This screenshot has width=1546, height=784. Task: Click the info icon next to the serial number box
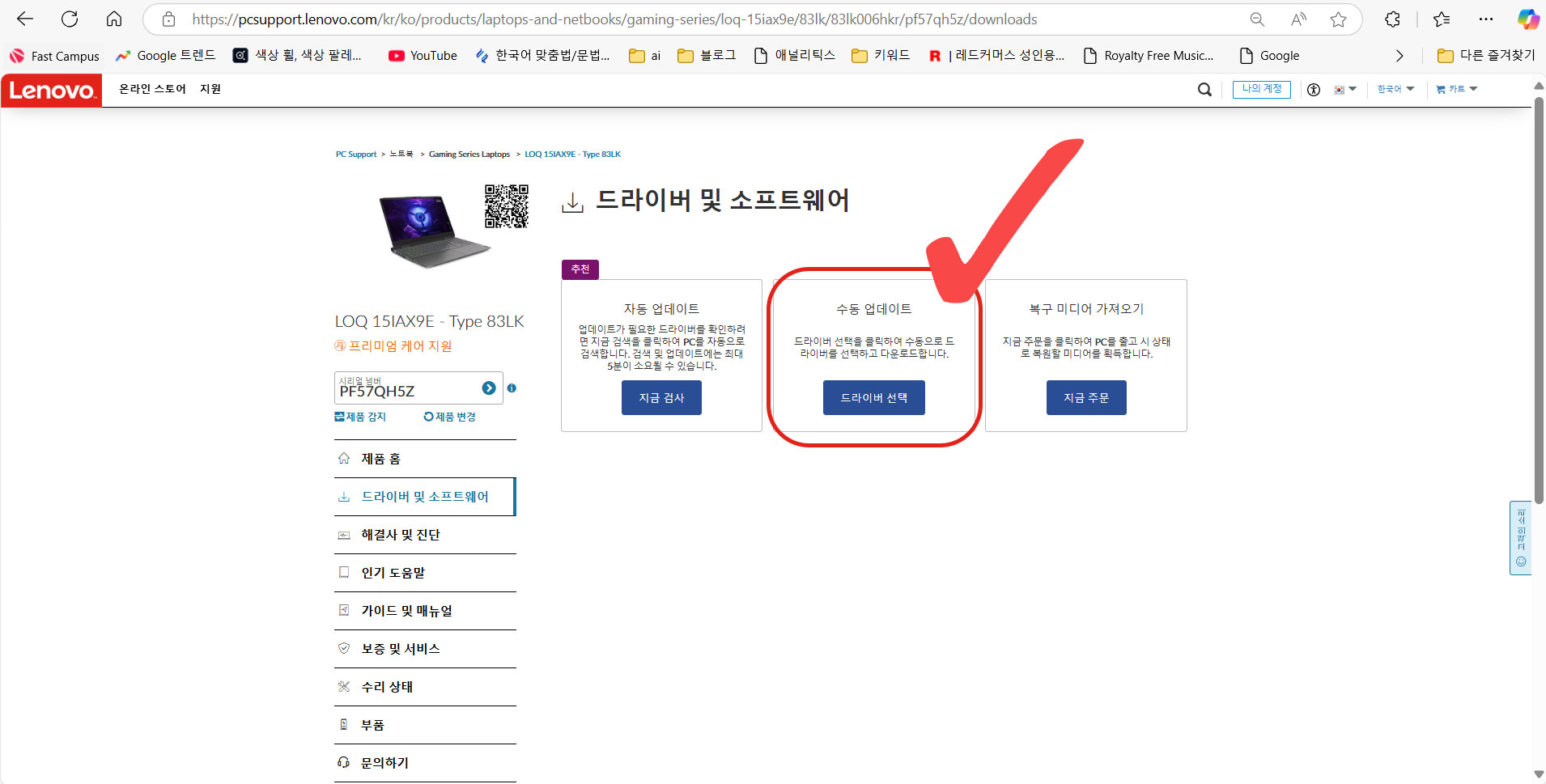(512, 388)
